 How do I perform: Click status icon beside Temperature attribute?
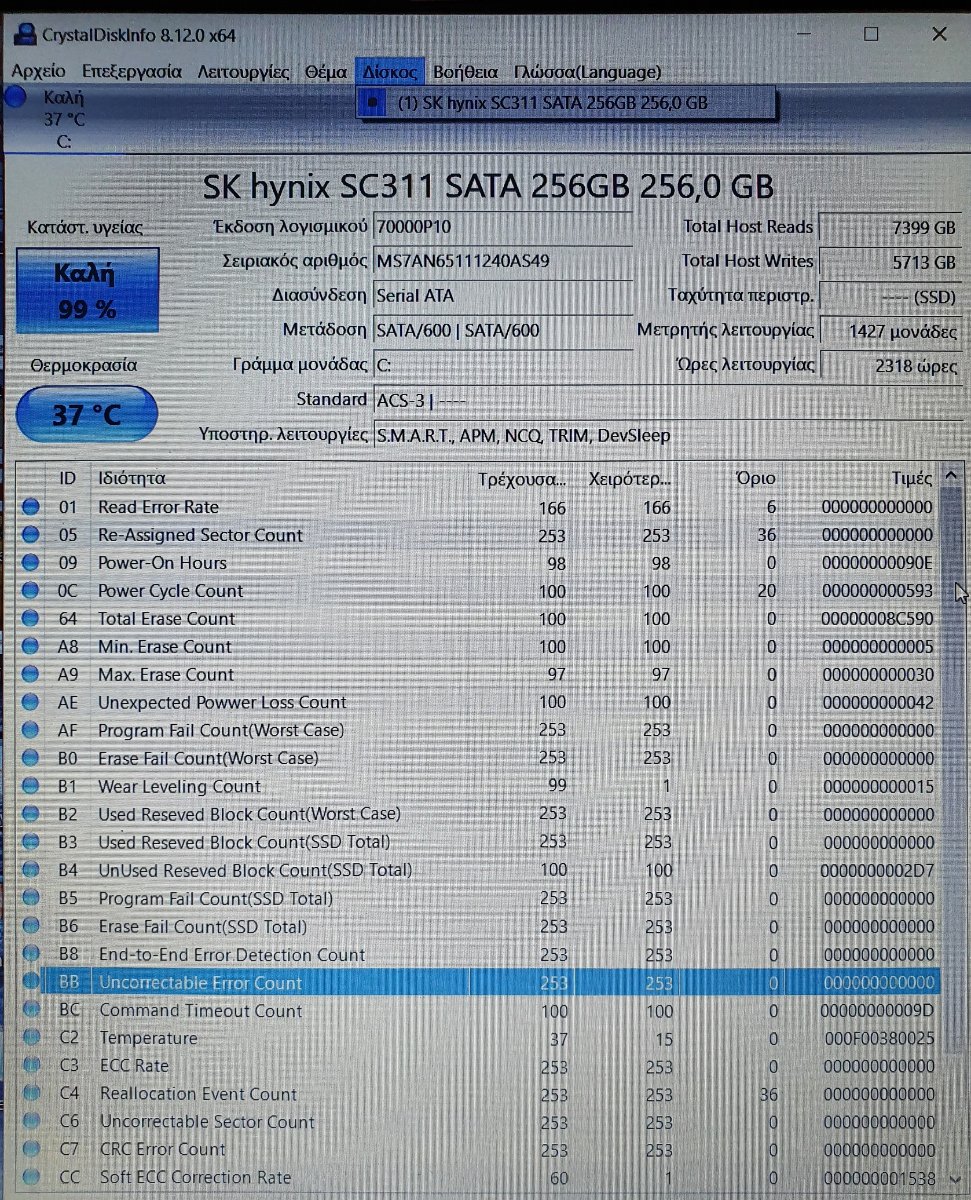pyautogui.click(x=31, y=1039)
